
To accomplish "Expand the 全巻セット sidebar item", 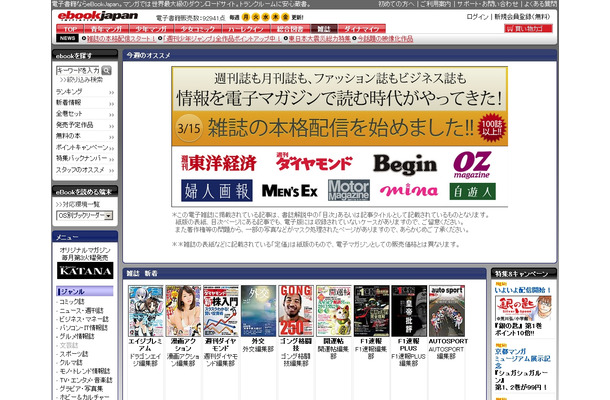I will (x=85, y=114).
